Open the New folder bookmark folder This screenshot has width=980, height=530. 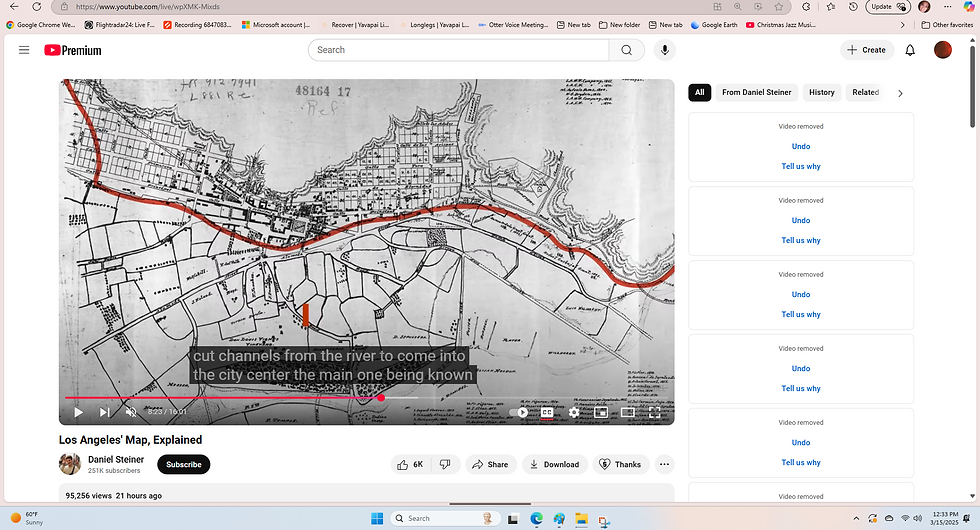click(619, 25)
